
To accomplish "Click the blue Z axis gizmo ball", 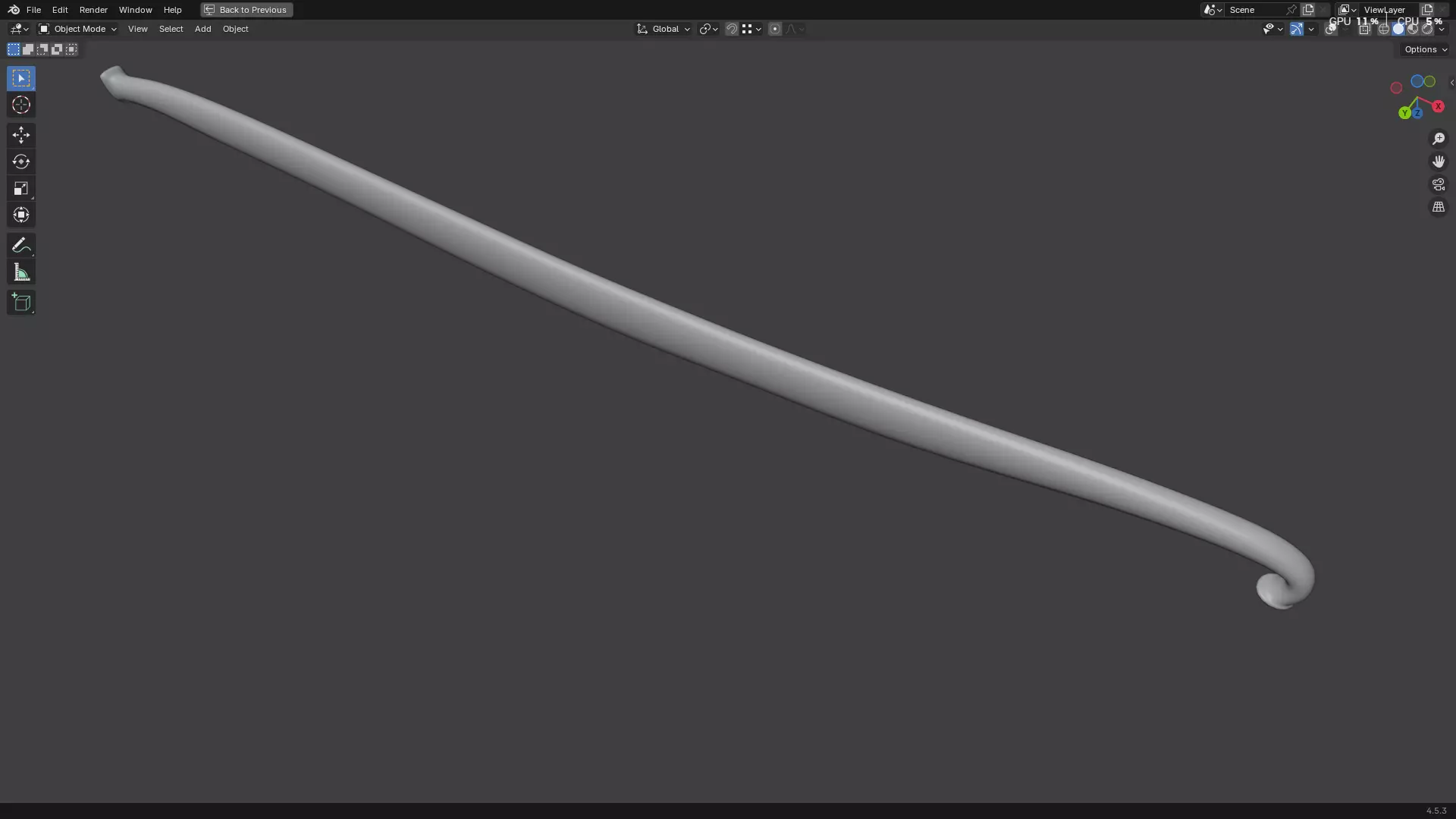I will pyautogui.click(x=1417, y=113).
